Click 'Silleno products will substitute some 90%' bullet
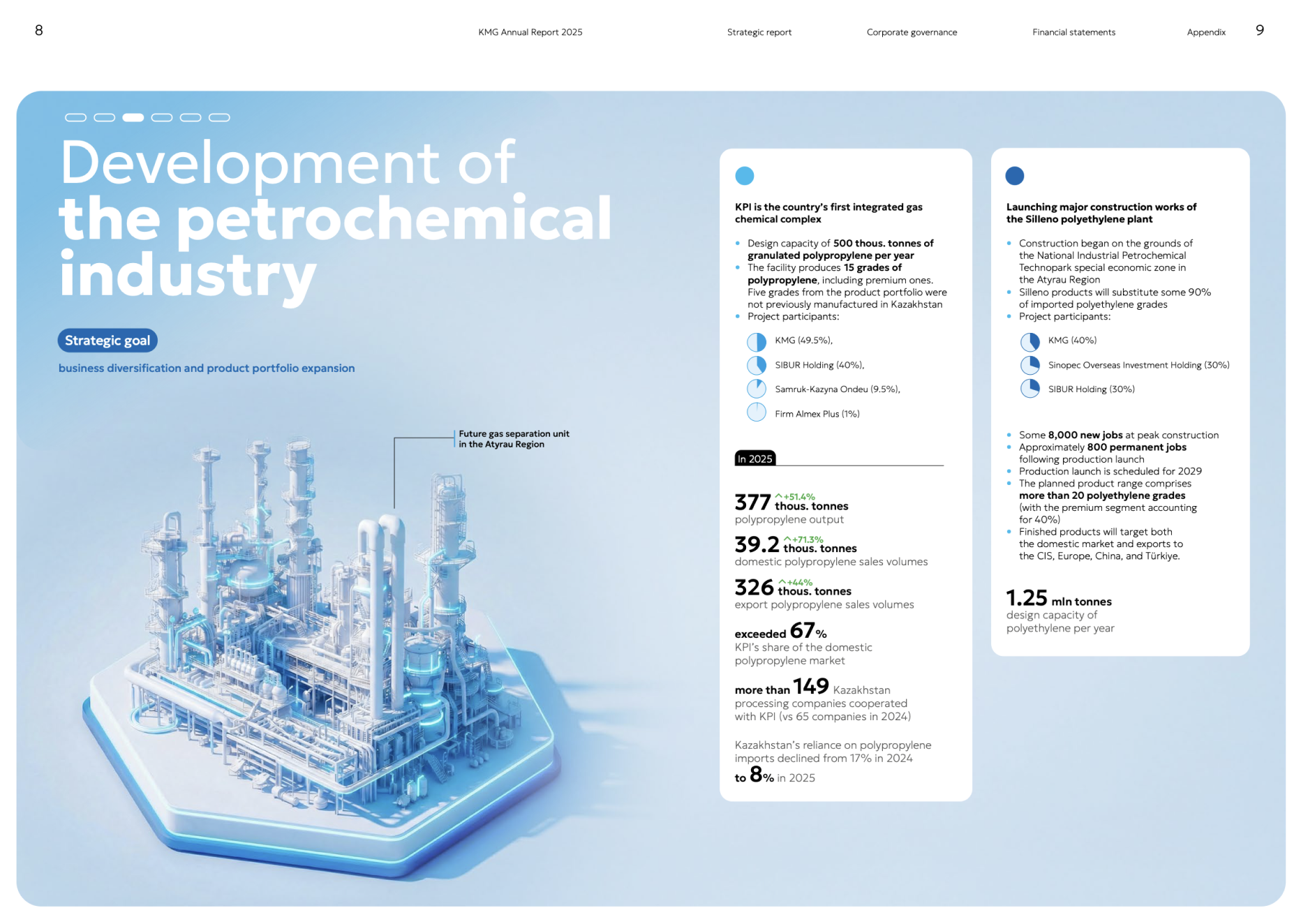The width and height of the screenshot is (1301, 924). point(1115,298)
